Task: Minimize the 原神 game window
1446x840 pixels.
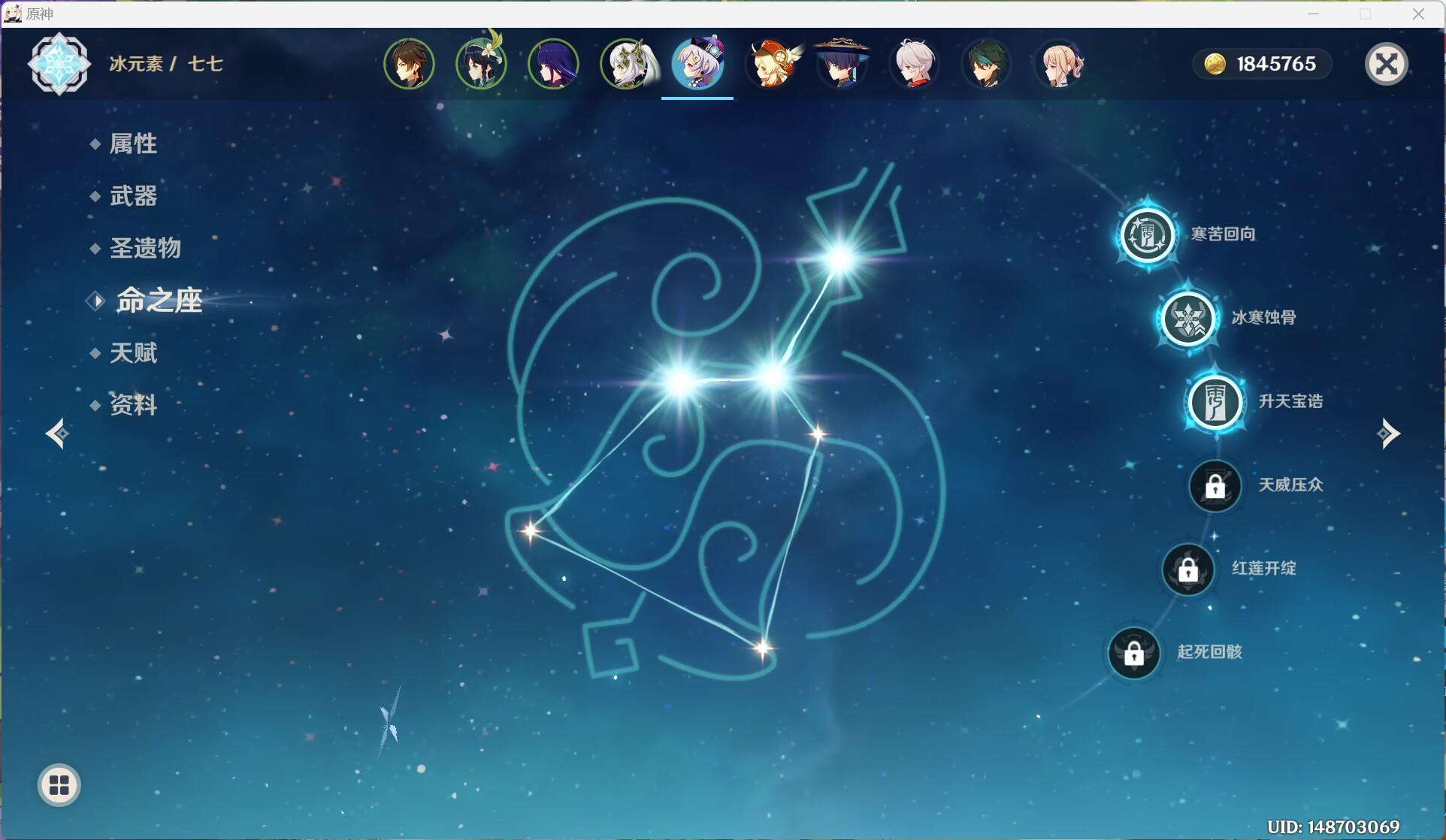Action: pyautogui.click(x=1313, y=14)
